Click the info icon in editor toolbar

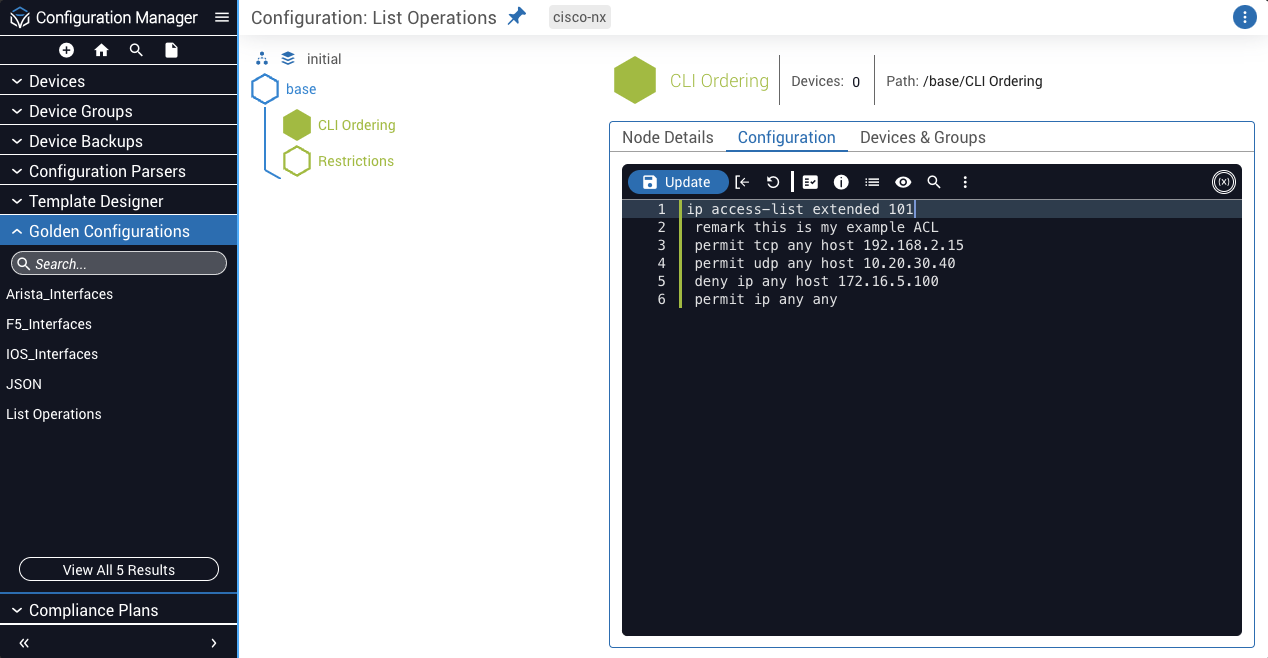[x=841, y=182]
